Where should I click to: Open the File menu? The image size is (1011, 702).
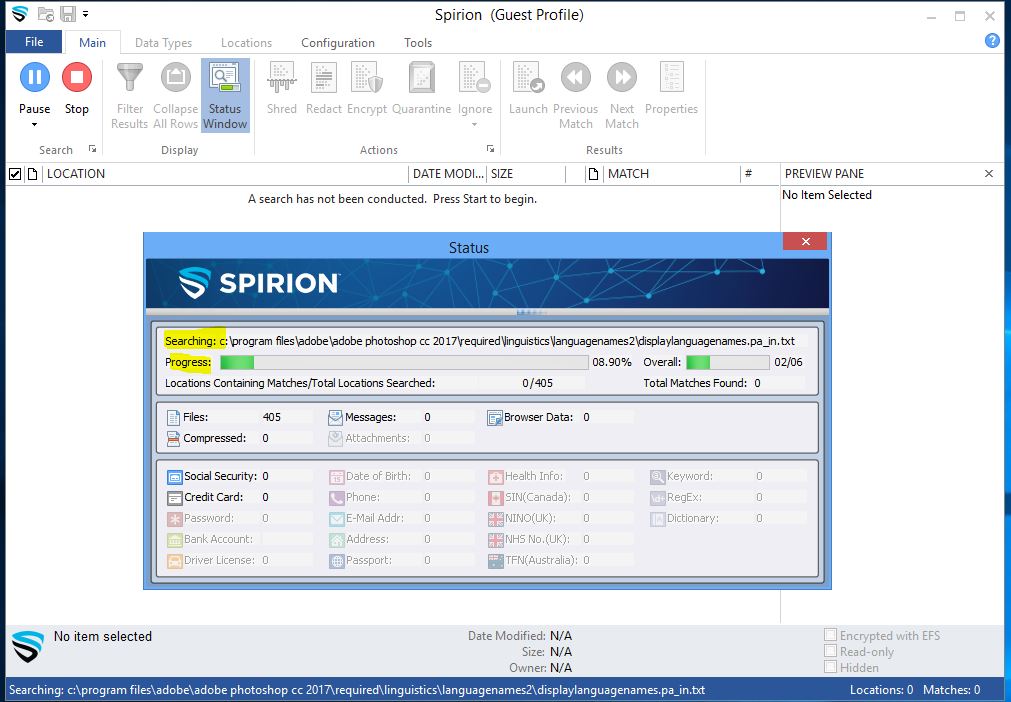[x=33, y=42]
